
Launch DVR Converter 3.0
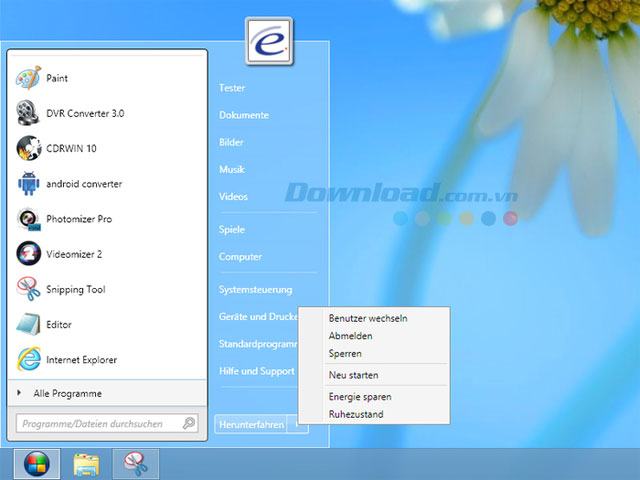point(85,113)
